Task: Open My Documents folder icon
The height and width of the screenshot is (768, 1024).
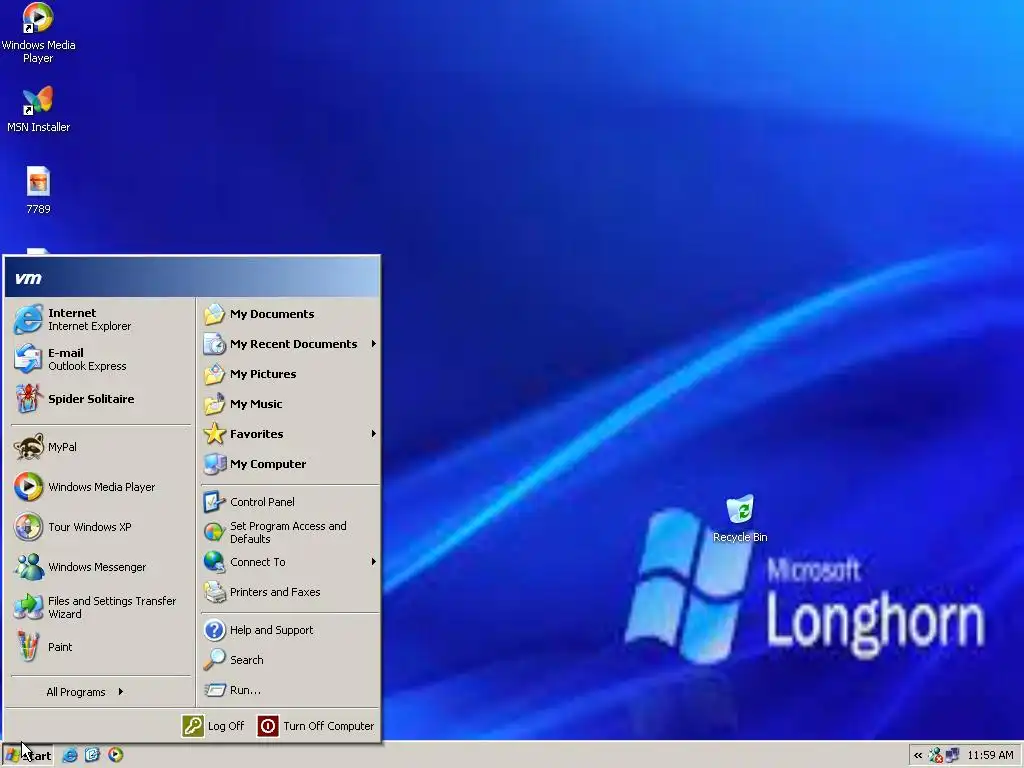Action: (214, 314)
